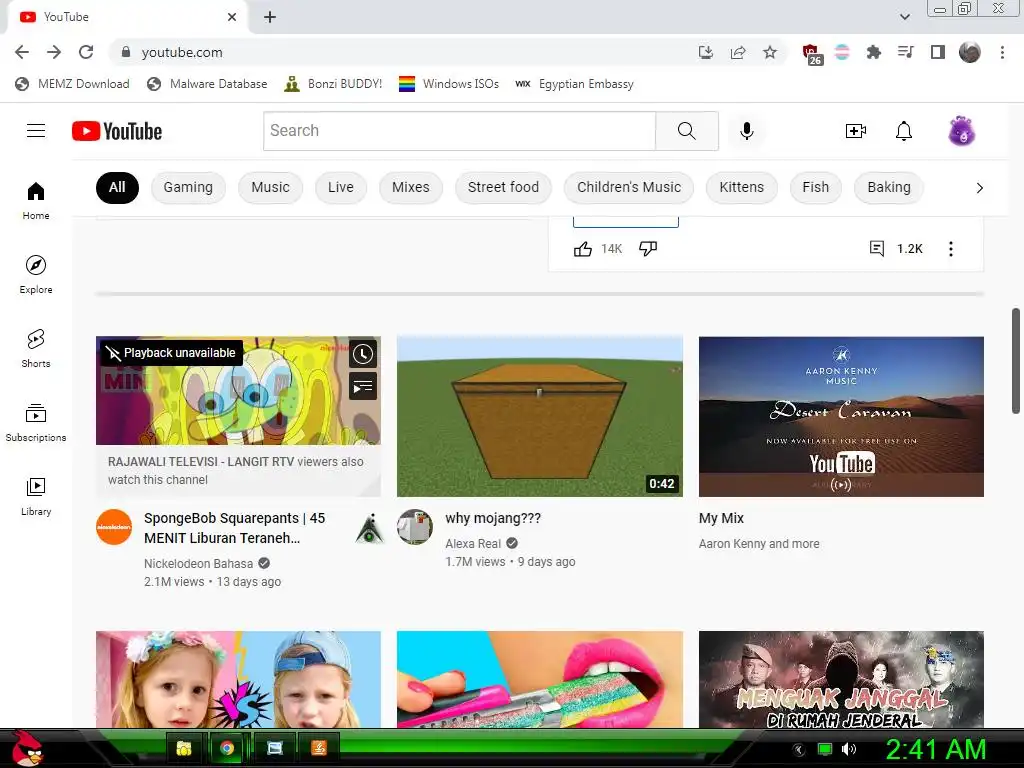
Task: Open the YouTube hamburger guide menu
Action: pos(36,131)
